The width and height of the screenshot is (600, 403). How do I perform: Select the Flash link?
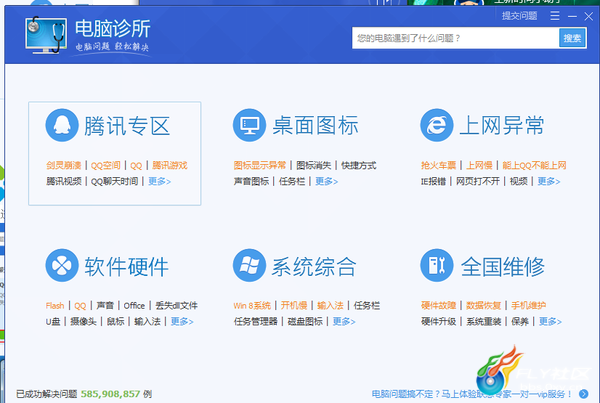coord(55,305)
